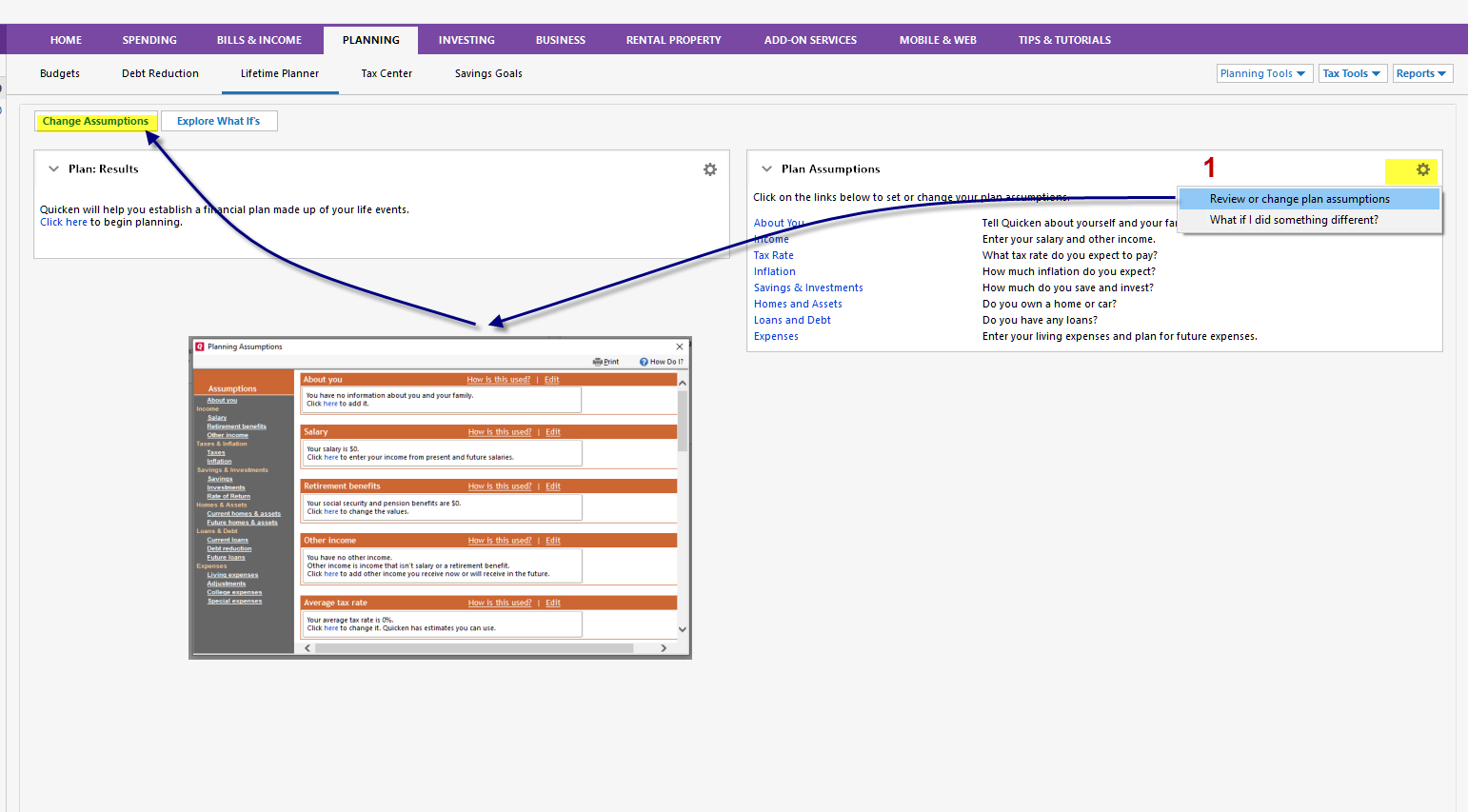1468x812 pixels.
Task: Click the vertical scrollbar thumb in Planning Assumptions
Action: coord(683,421)
